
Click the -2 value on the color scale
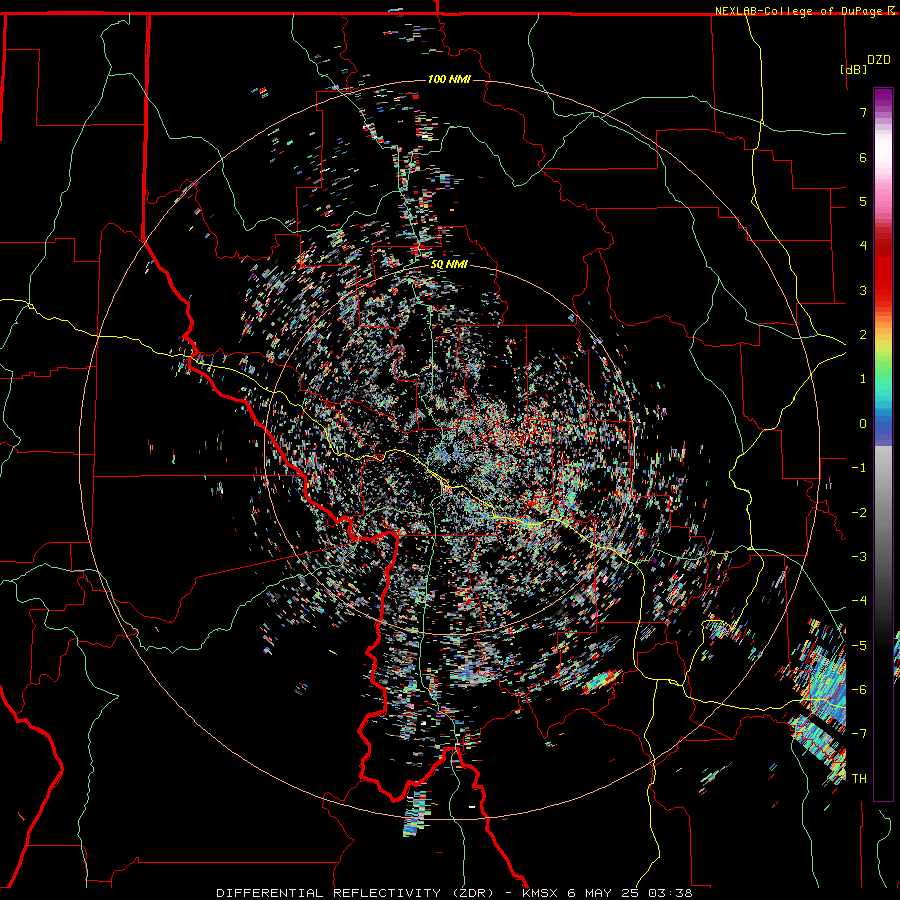pyautogui.click(x=859, y=513)
